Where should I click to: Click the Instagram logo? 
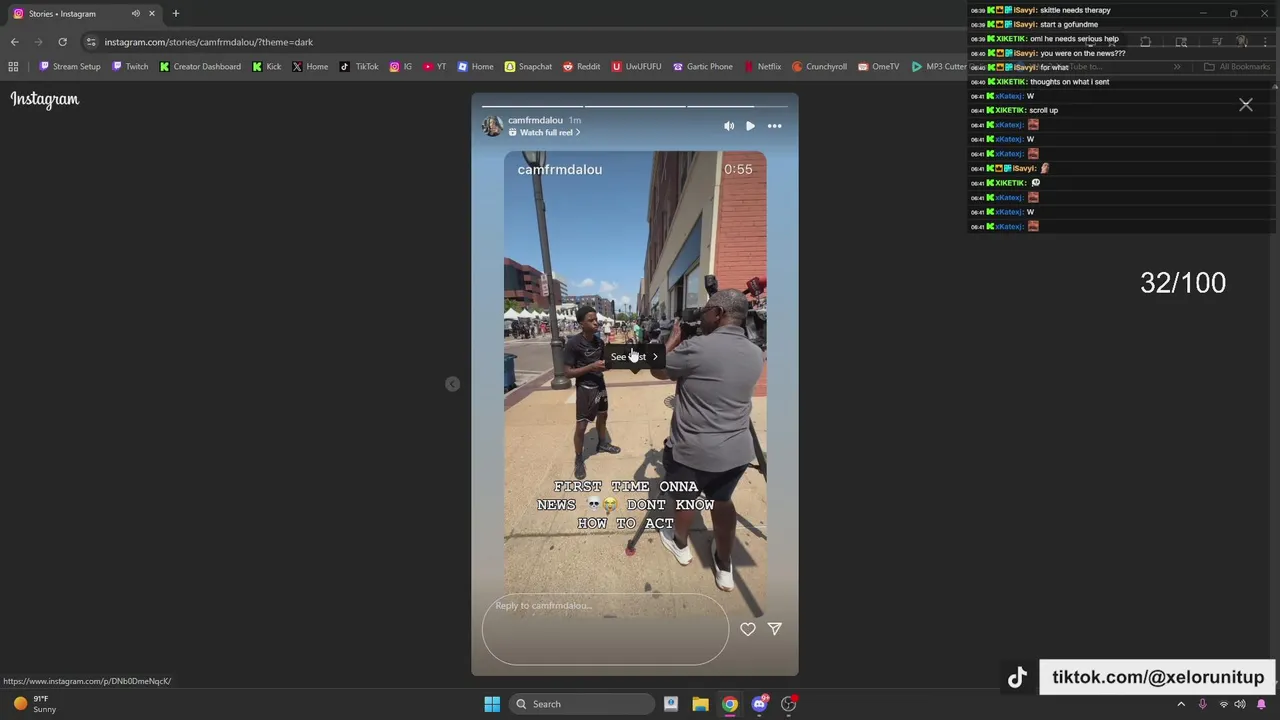tap(45, 99)
